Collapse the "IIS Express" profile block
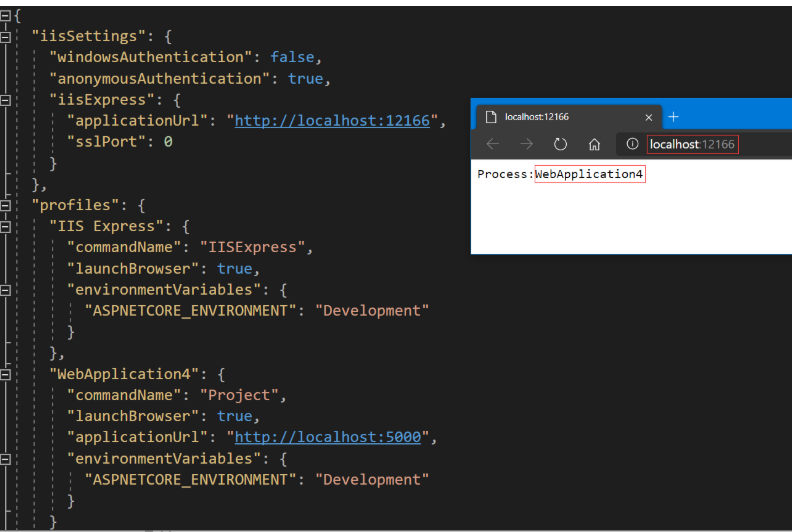Image resolution: width=792 pixels, height=532 pixels. (x=5, y=227)
